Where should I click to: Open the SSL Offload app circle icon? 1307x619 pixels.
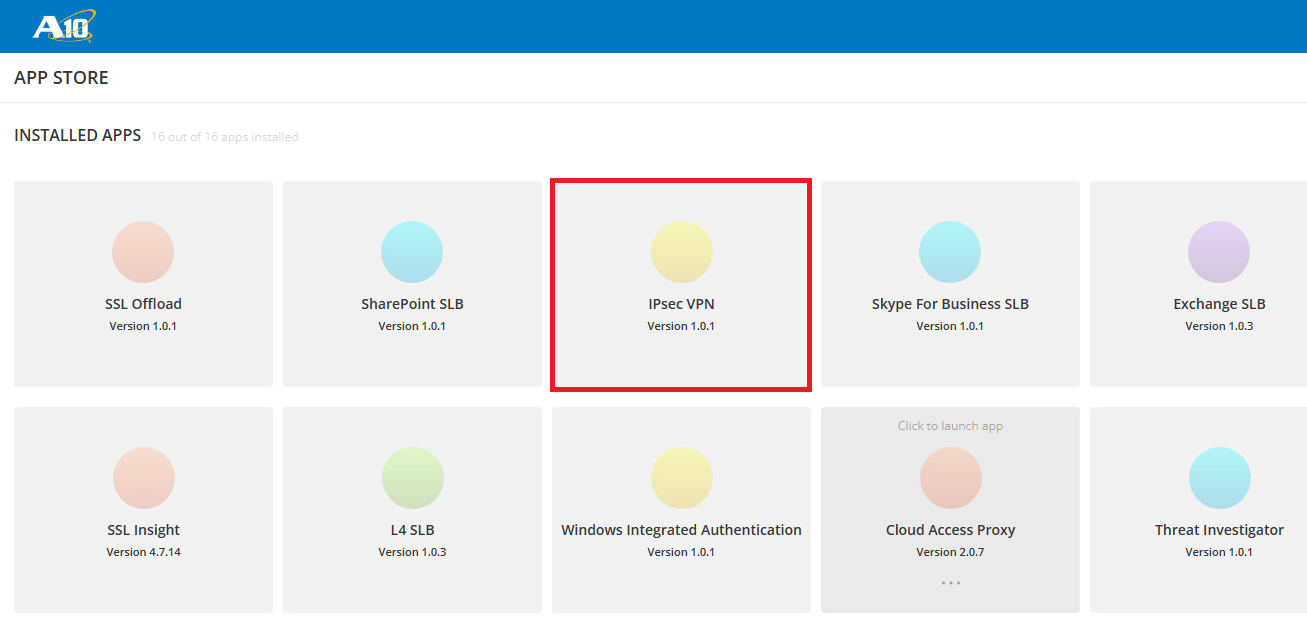[x=143, y=252]
